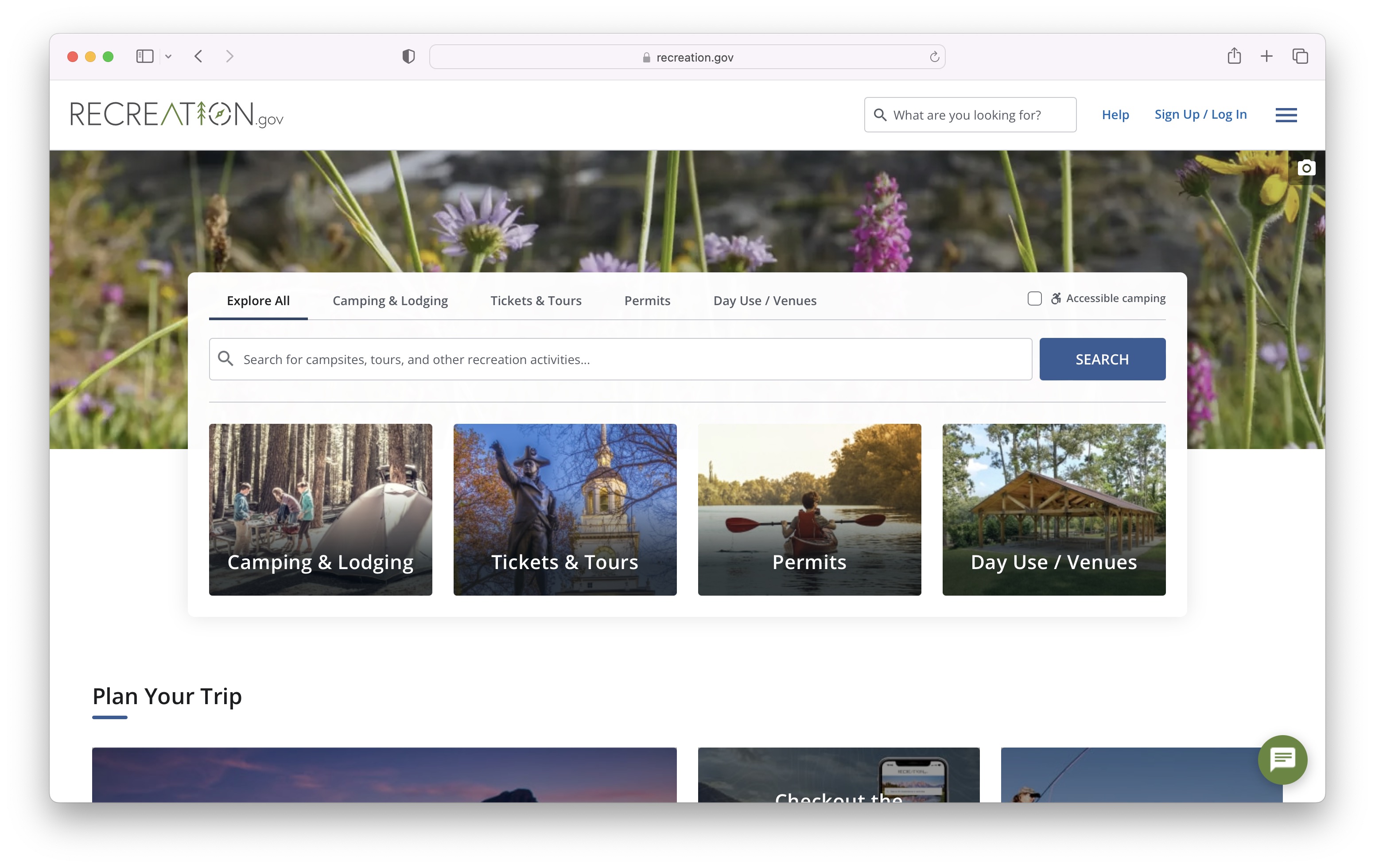
Task: Reload the page with refresh icon
Action: coord(934,57)
